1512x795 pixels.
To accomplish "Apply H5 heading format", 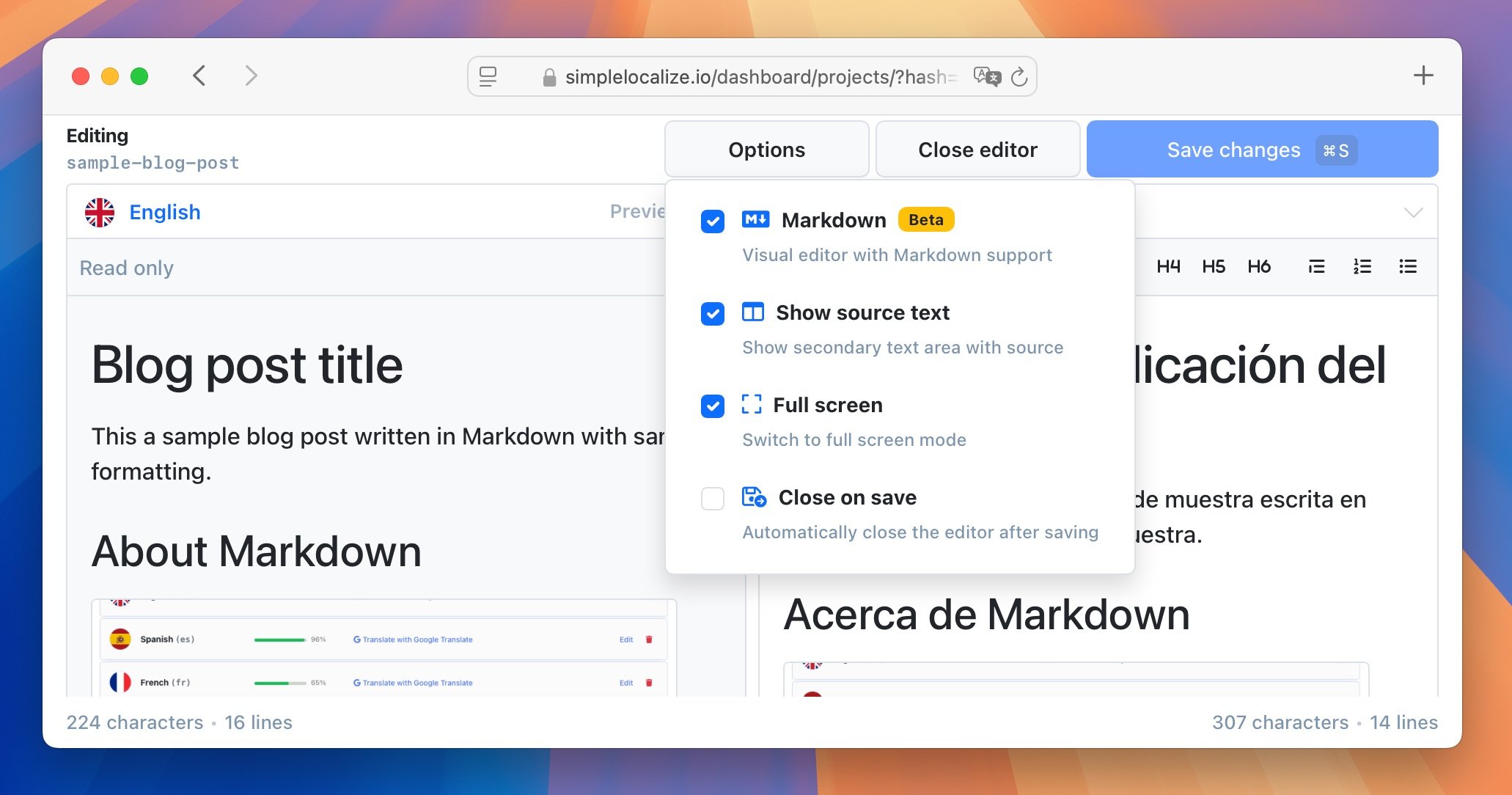I will pos(1214,266).
